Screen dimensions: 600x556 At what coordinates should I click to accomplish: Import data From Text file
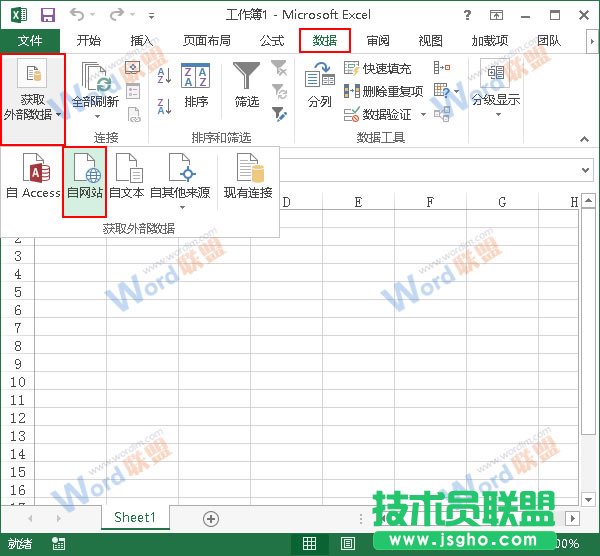coord(126,176)
